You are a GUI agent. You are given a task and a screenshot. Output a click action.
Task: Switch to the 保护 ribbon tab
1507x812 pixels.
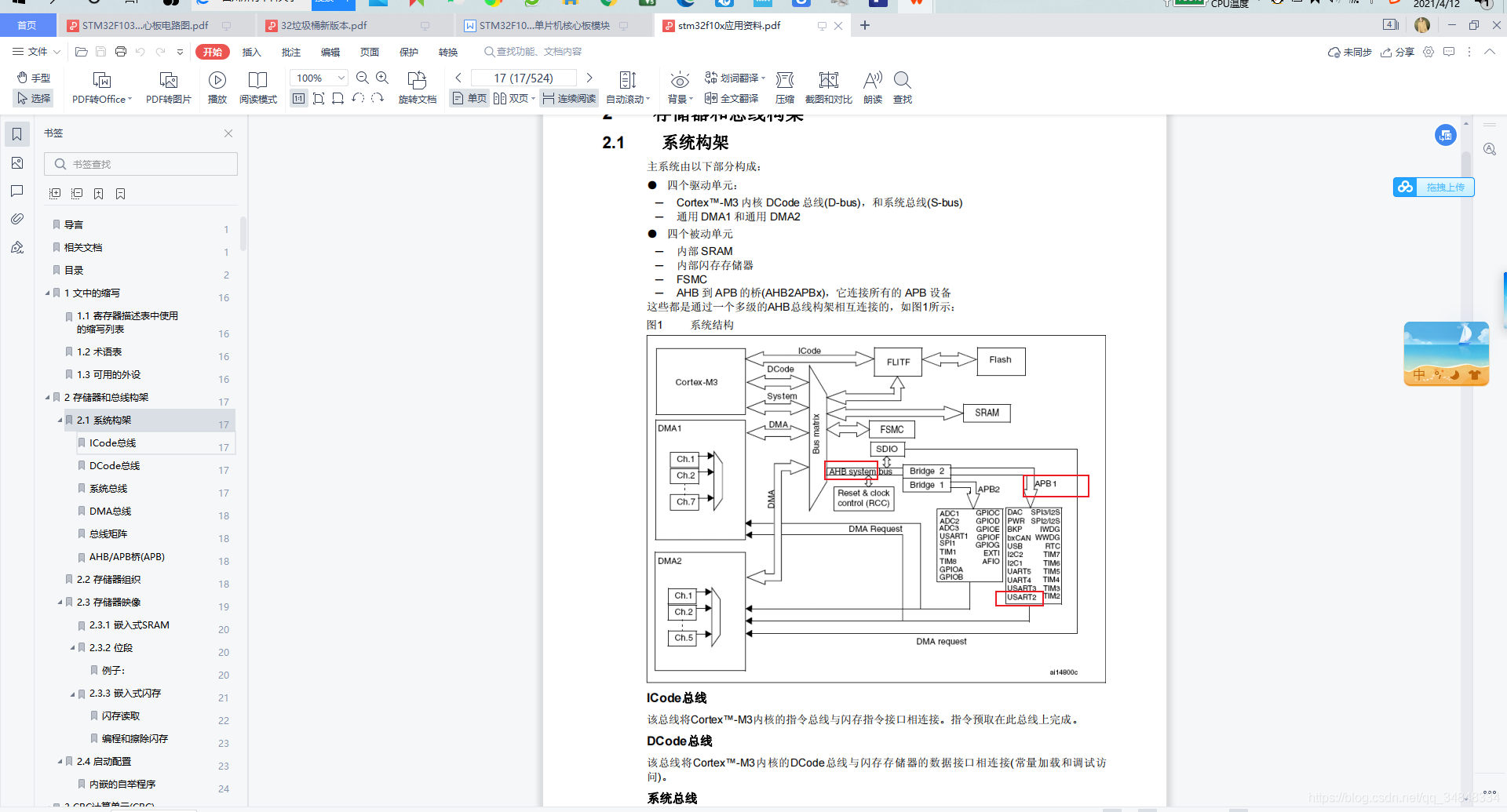(409, 52)
